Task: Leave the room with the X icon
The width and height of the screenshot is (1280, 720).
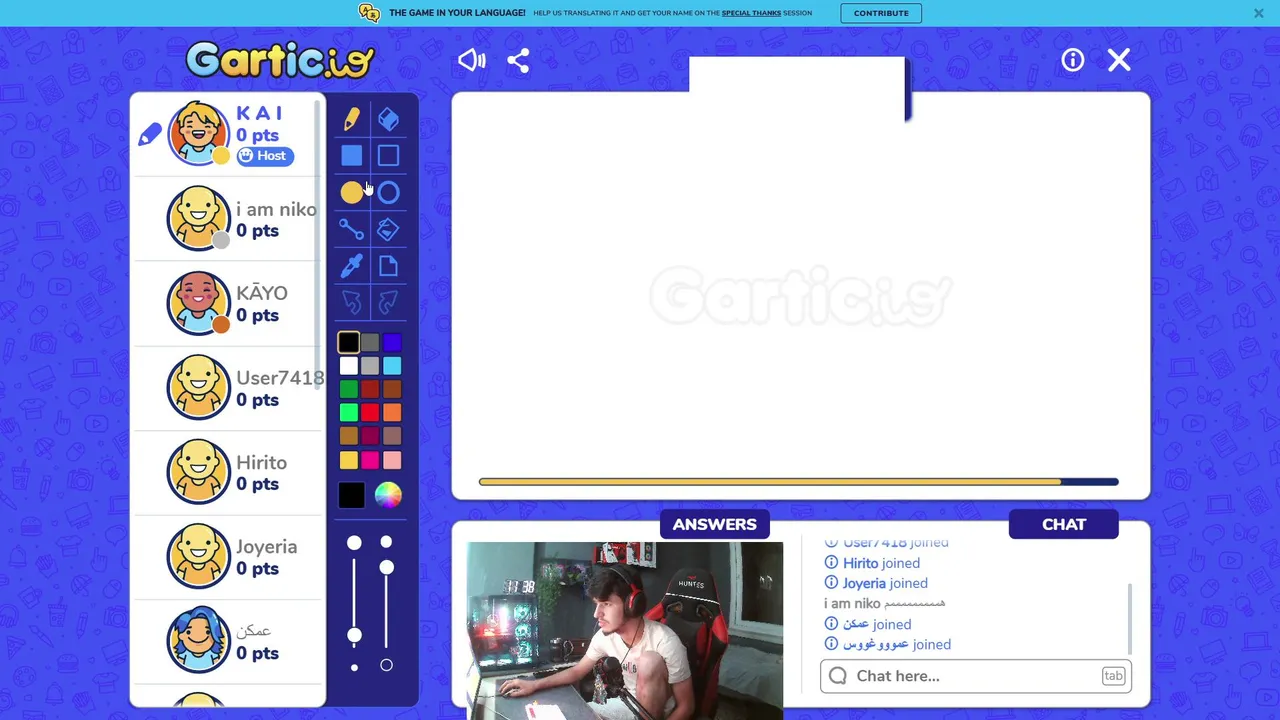Action: pyautogui.click(x=1119, y=60)
